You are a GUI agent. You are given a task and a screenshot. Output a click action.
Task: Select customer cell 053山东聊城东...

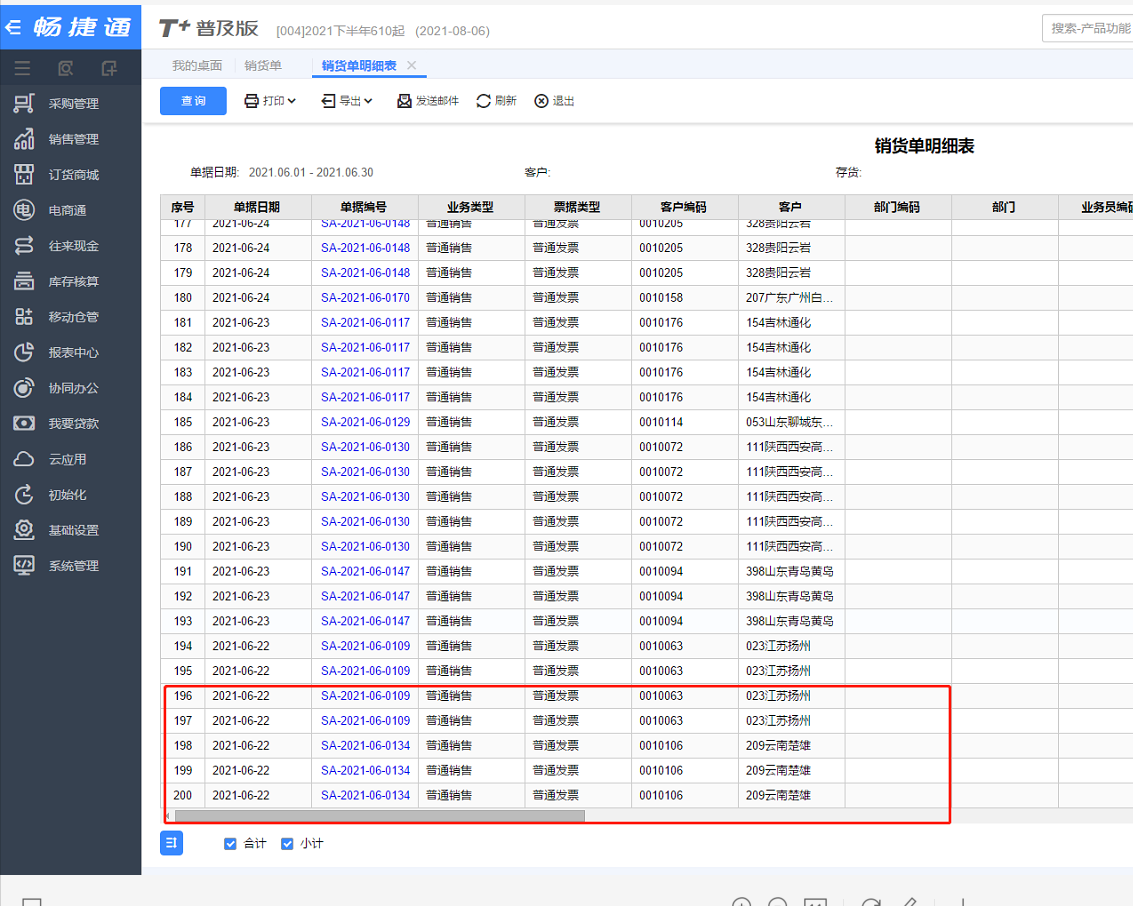point(790,422)
